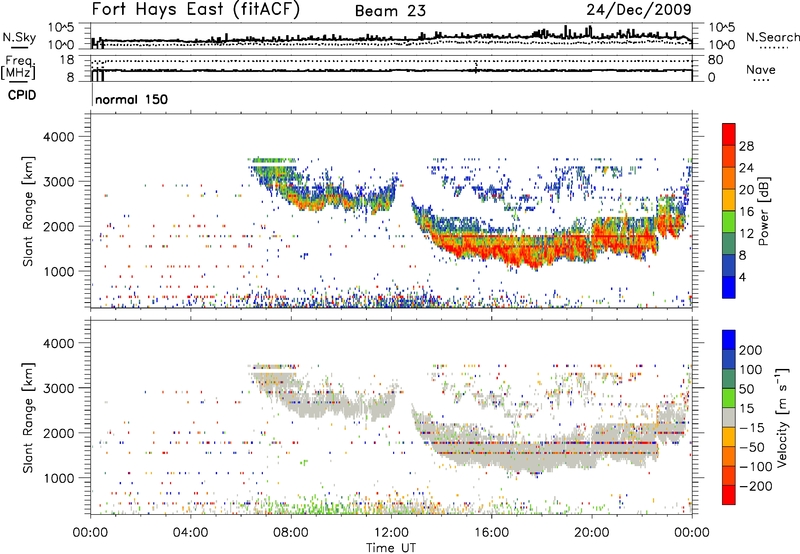Click the power color bar value '4'
Image resolution: width=800 pixels, height=554 pixels.
click(742, 277)
